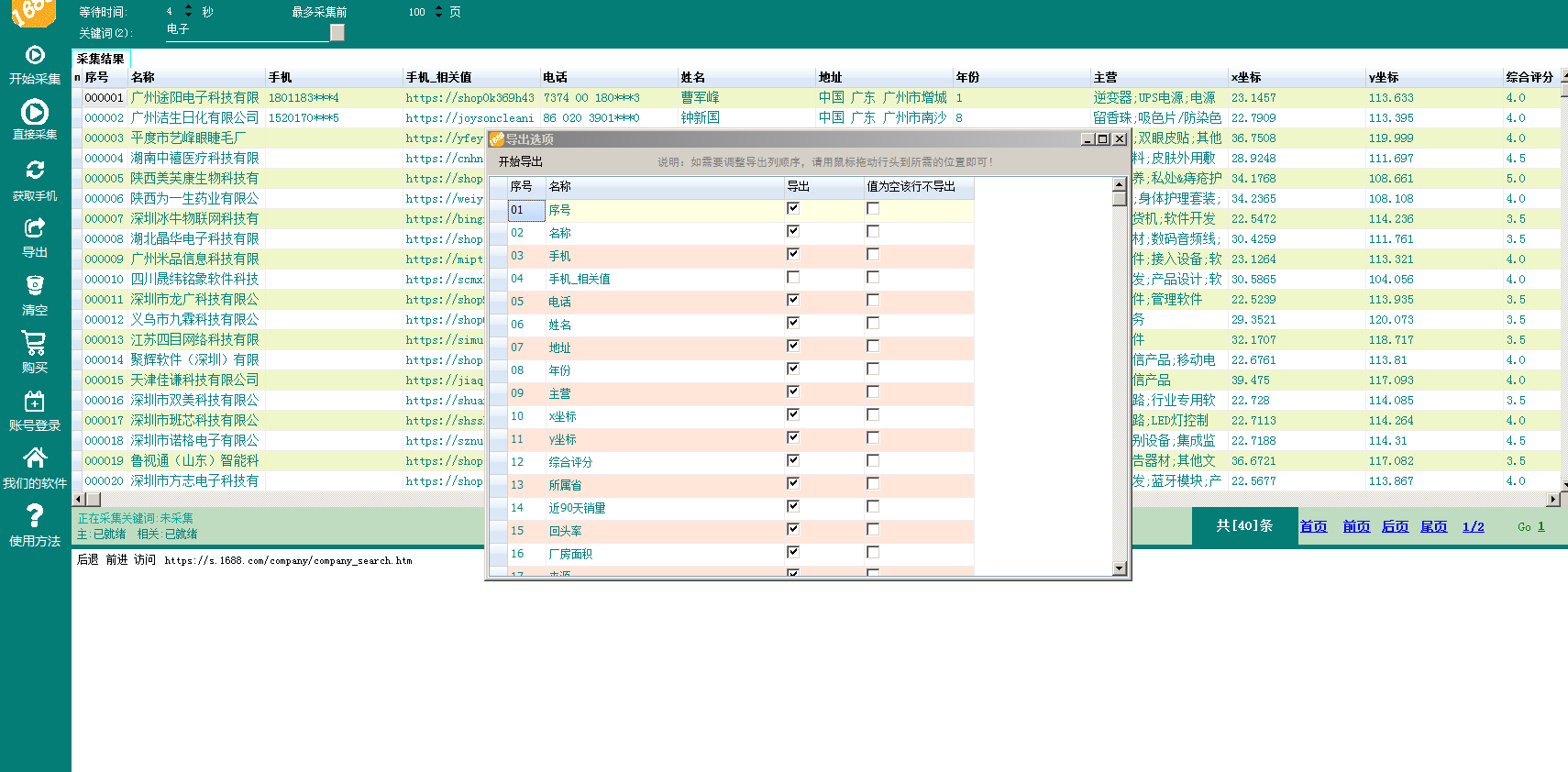Click the 直接采集 direct collect icon

pos(35,112)
